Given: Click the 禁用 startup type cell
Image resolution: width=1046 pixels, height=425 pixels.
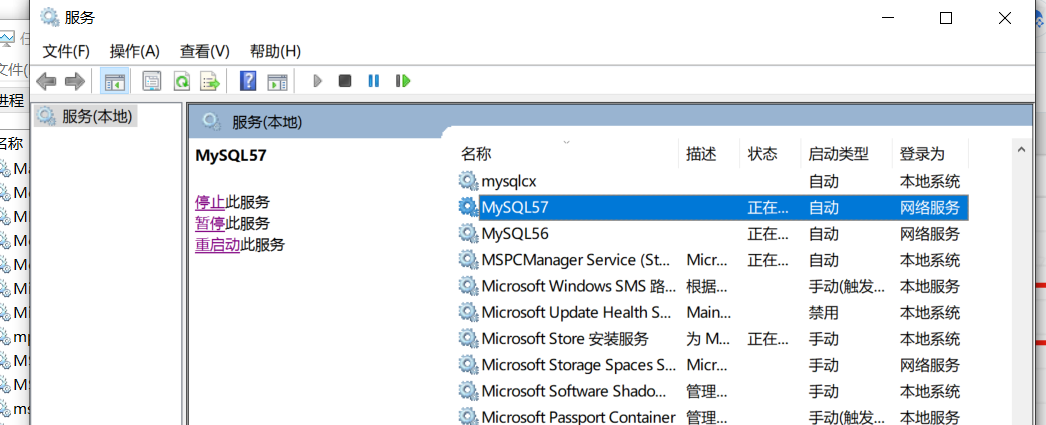Looking at the screenshot, I should (823, 312).
